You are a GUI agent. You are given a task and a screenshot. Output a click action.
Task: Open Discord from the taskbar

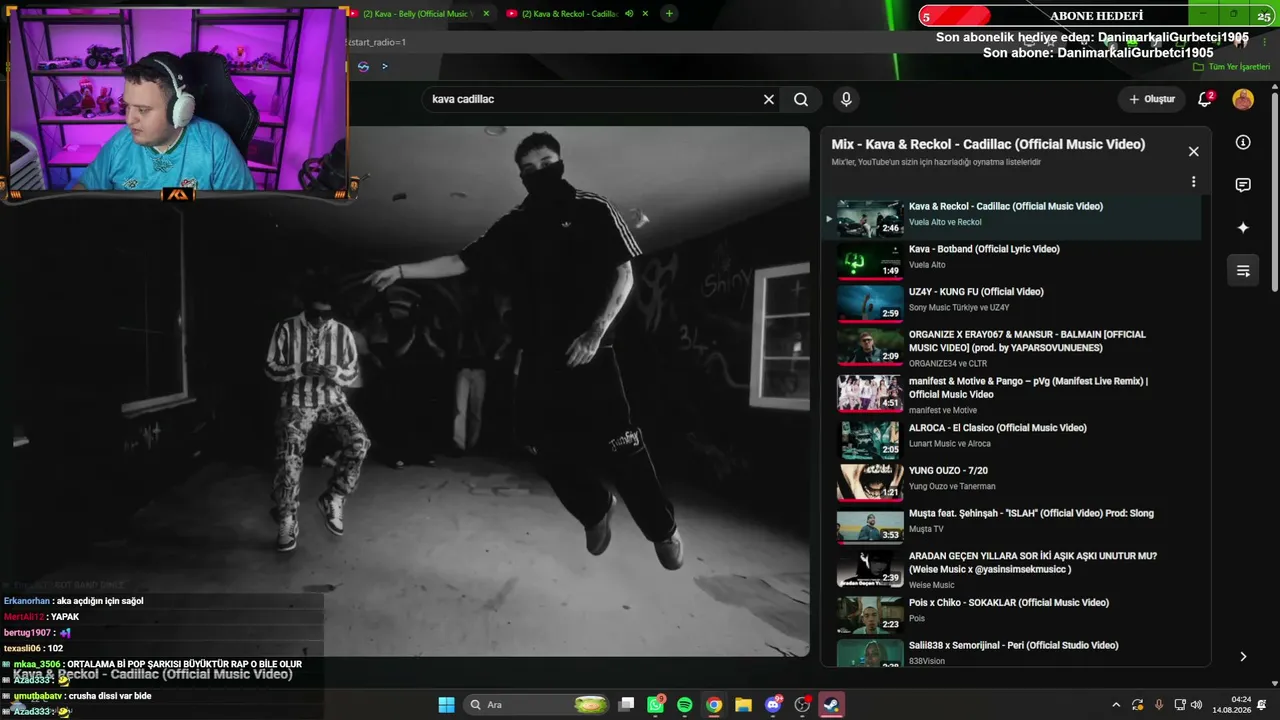pos(773,705)
